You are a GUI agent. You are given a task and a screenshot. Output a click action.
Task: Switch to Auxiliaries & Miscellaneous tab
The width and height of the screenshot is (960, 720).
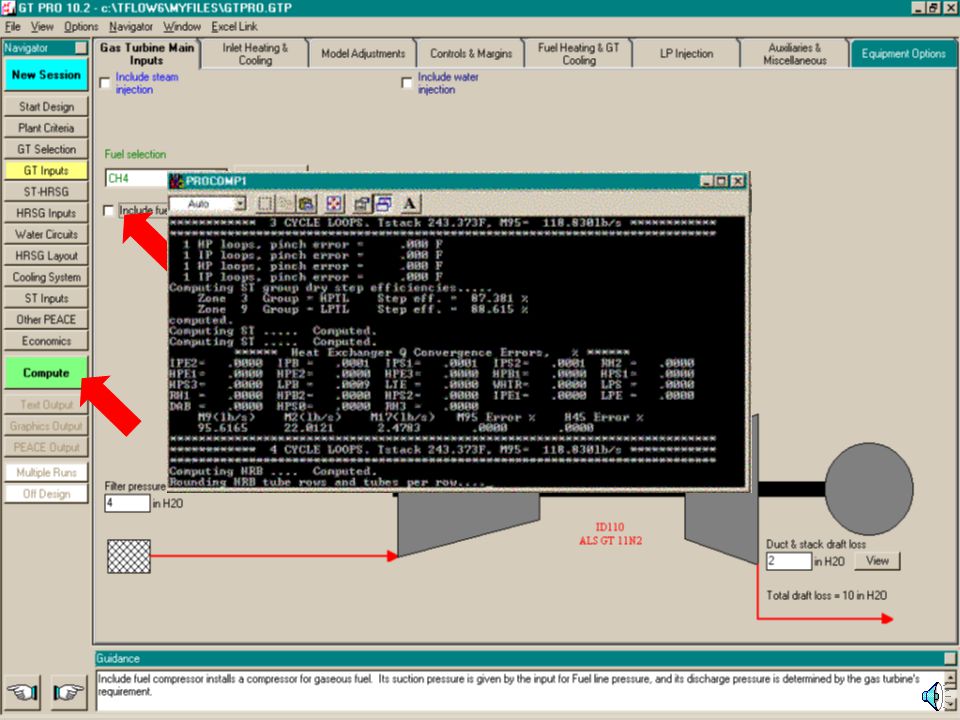coord(795,54)
